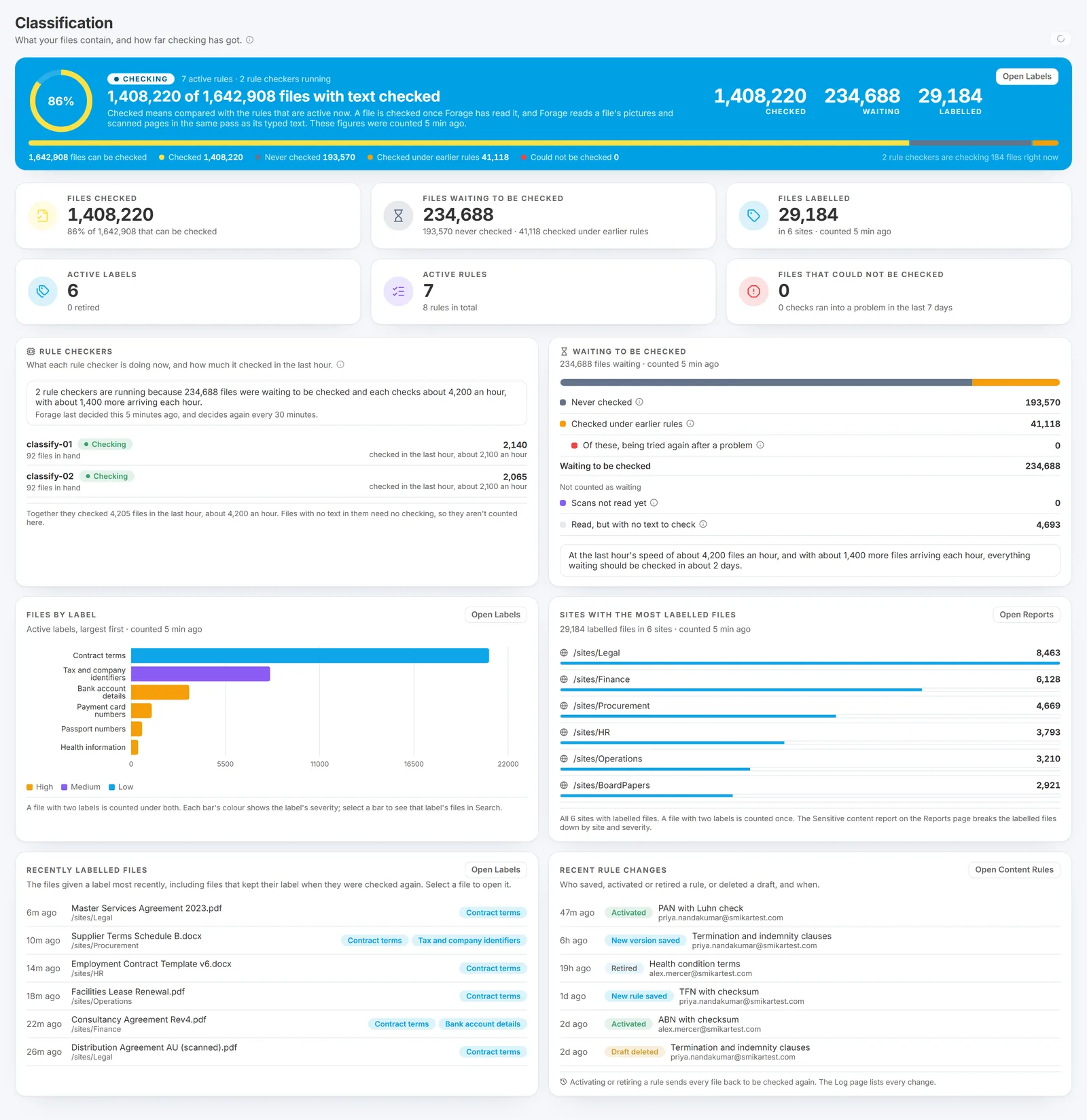Click the High severity legend swatch

30,787
